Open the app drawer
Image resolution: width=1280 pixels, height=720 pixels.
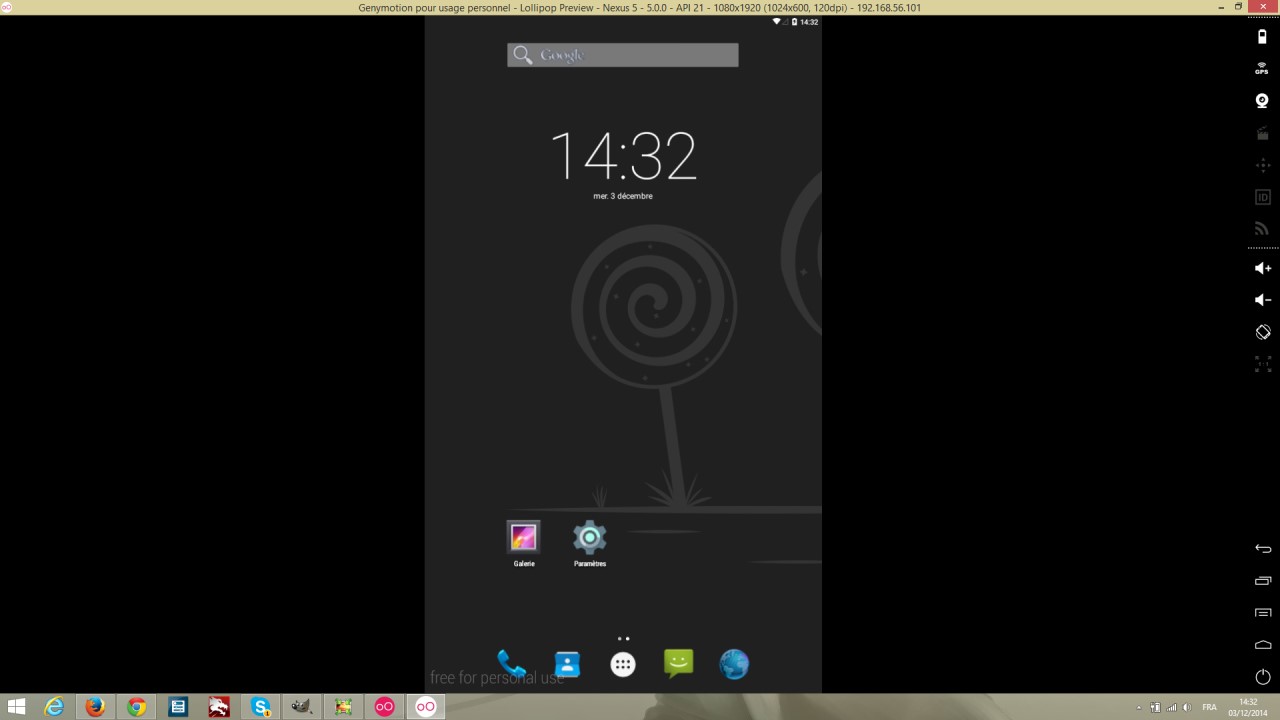click(622, 663)
